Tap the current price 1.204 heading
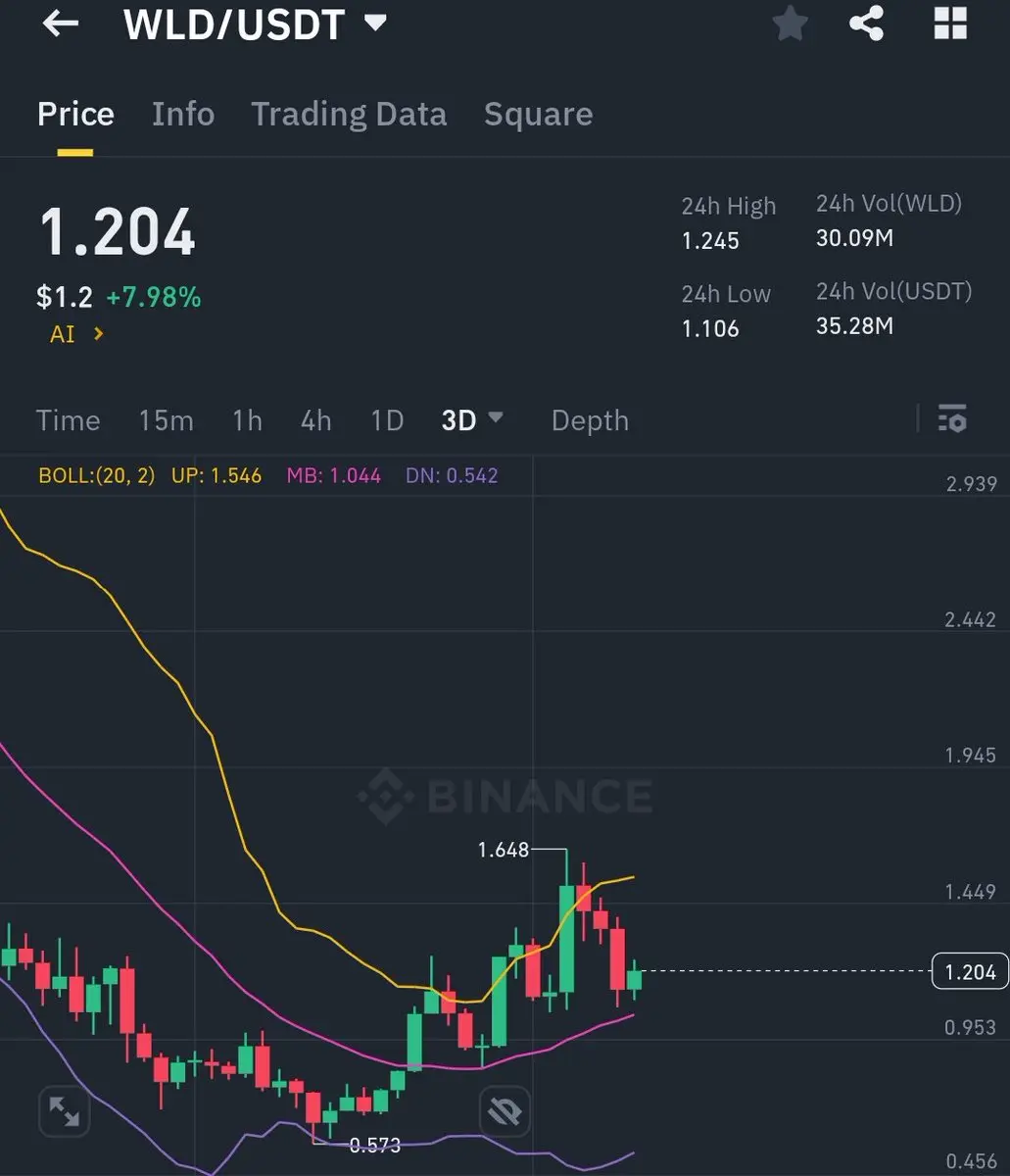The width and height of the screenshot is (1010, 1176). (117, 233)
